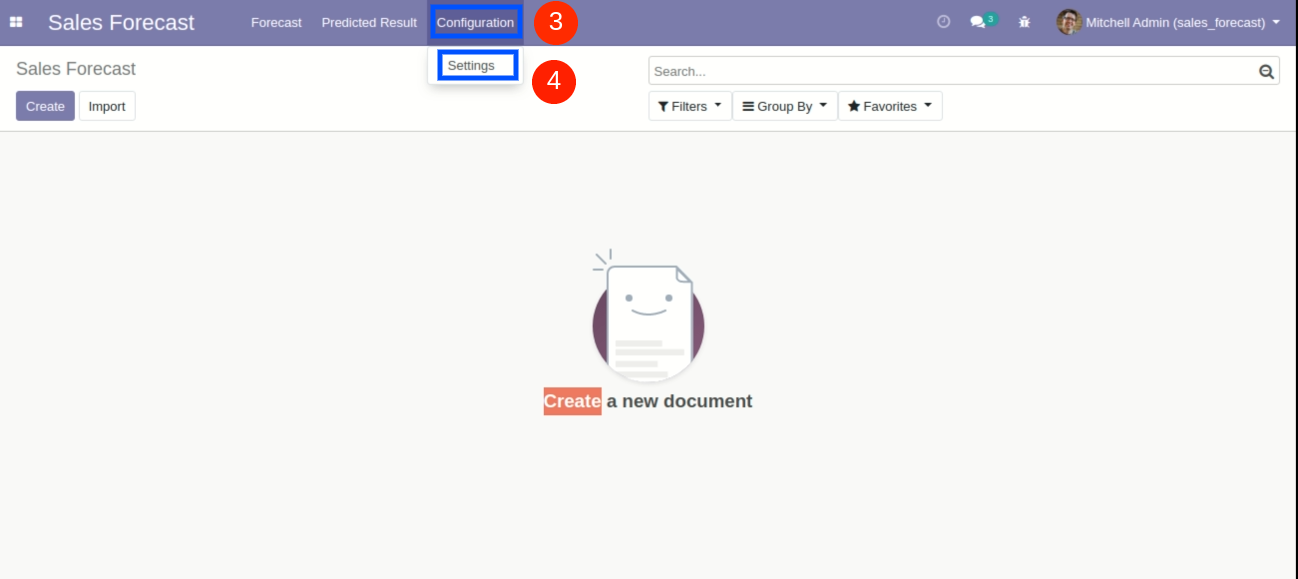Open the Forecast menu
The height and width of the screenshot is (579, 1298).
276,22
